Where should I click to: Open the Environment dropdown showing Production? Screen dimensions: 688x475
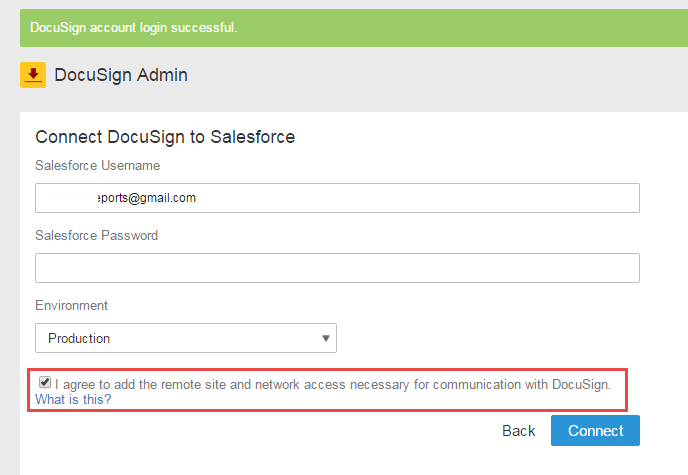(186, 338)
